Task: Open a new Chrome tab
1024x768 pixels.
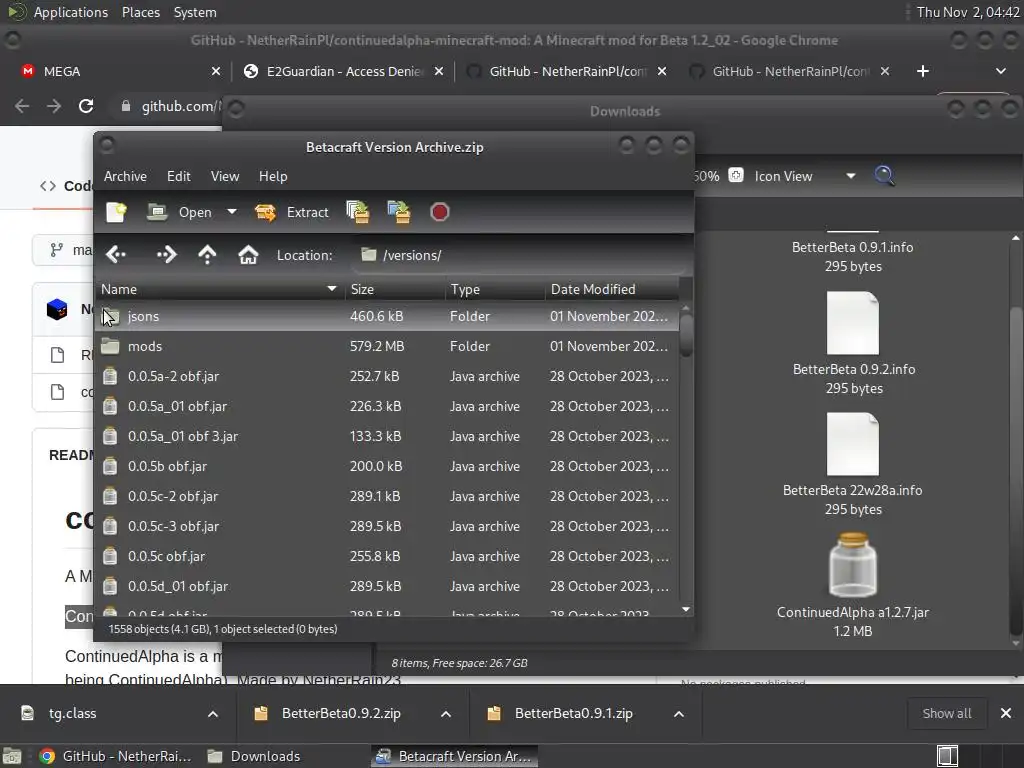Action: 922,71
